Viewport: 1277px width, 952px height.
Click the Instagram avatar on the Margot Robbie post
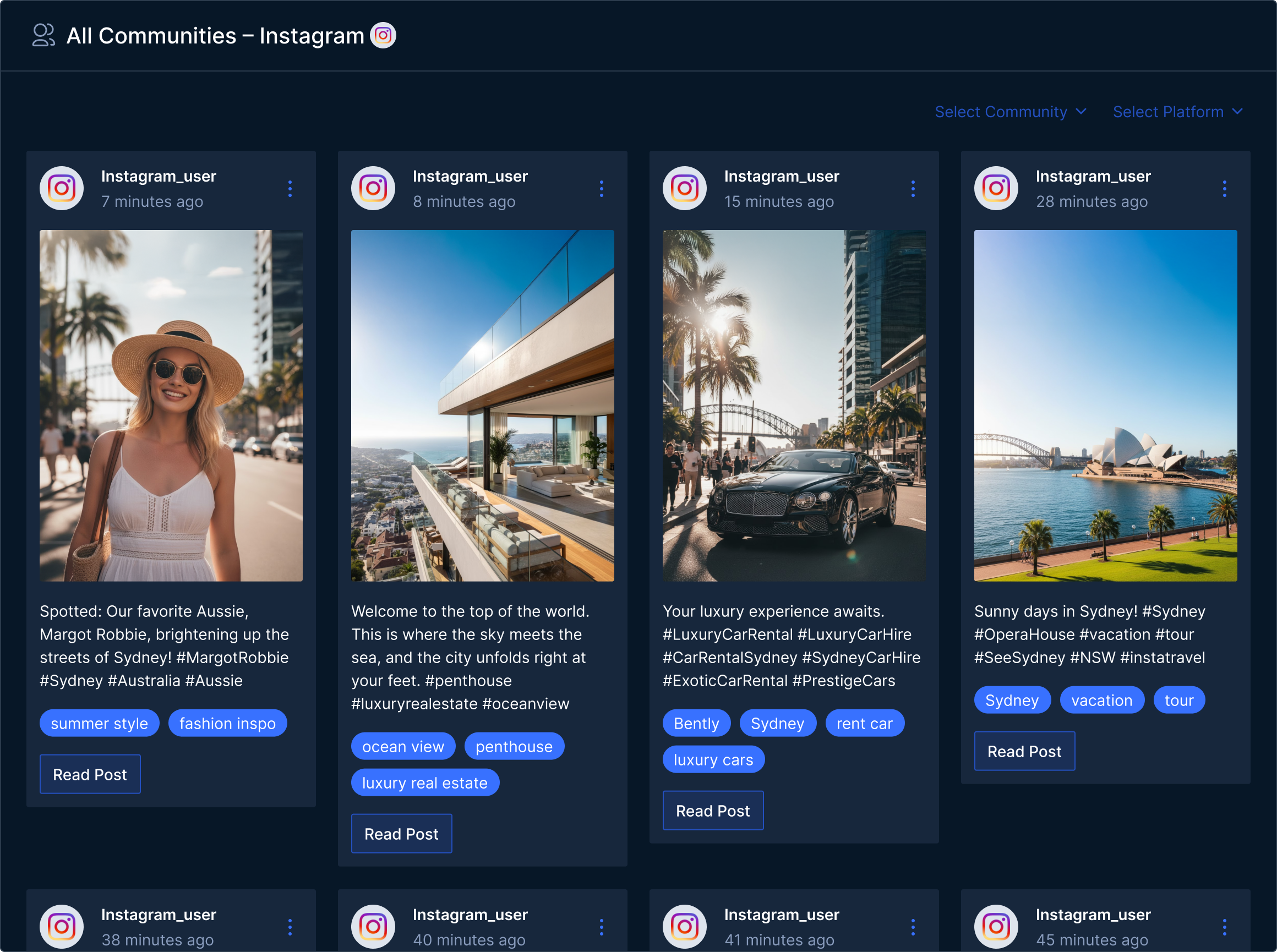[x=61, y=188]
